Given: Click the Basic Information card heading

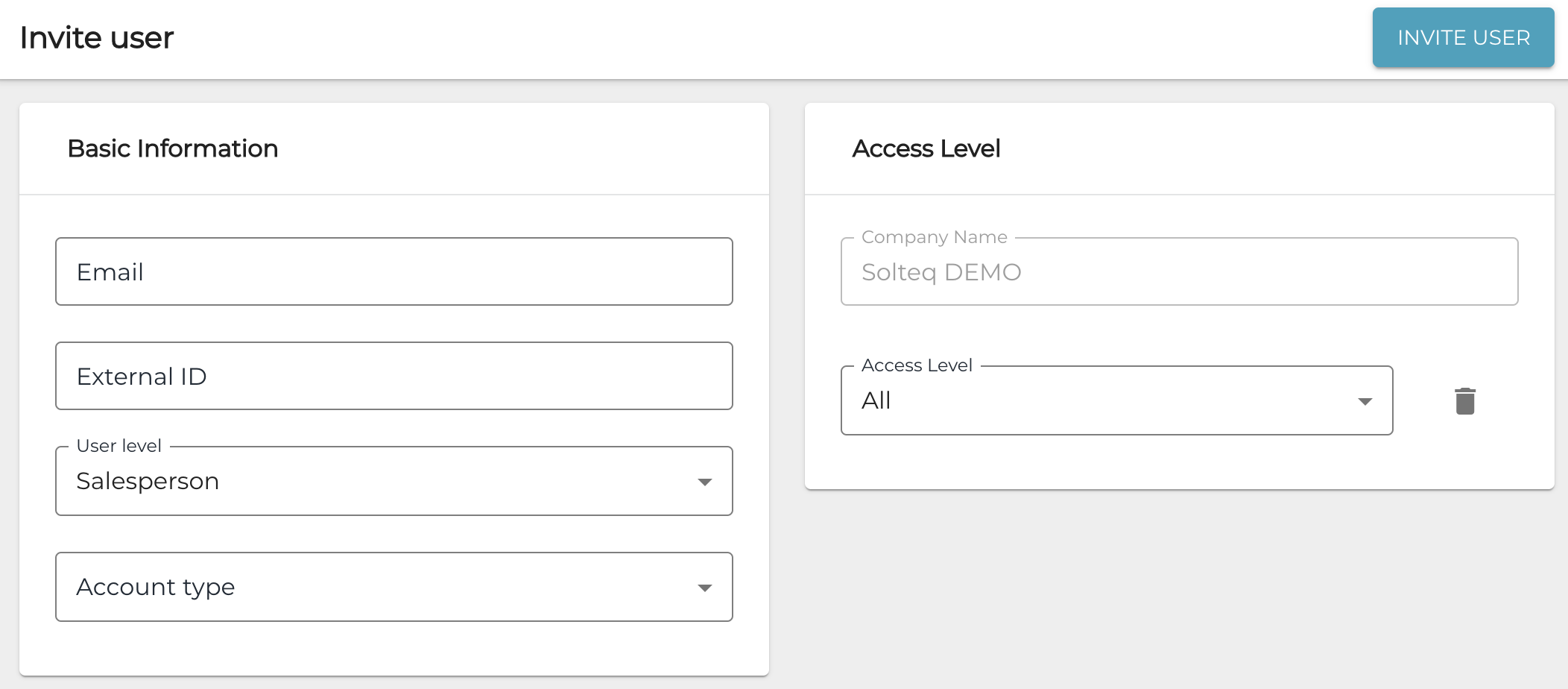Looking at the screenshot, I should coord(172,148).
